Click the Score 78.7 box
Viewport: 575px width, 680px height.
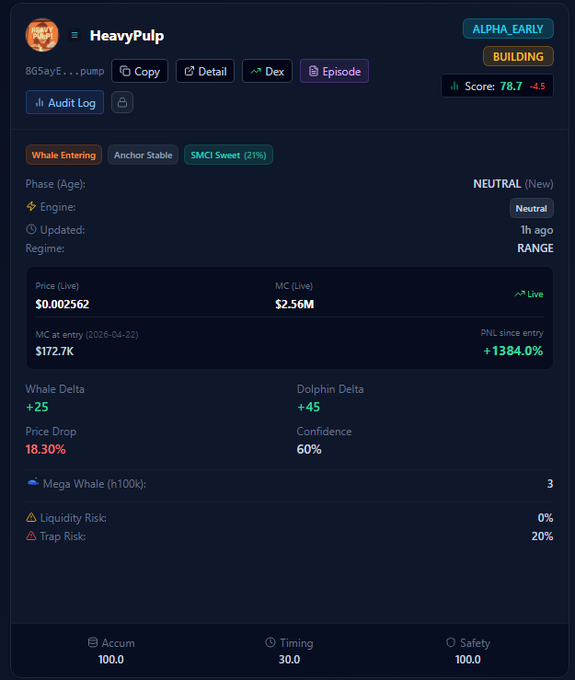coord(497,86)
